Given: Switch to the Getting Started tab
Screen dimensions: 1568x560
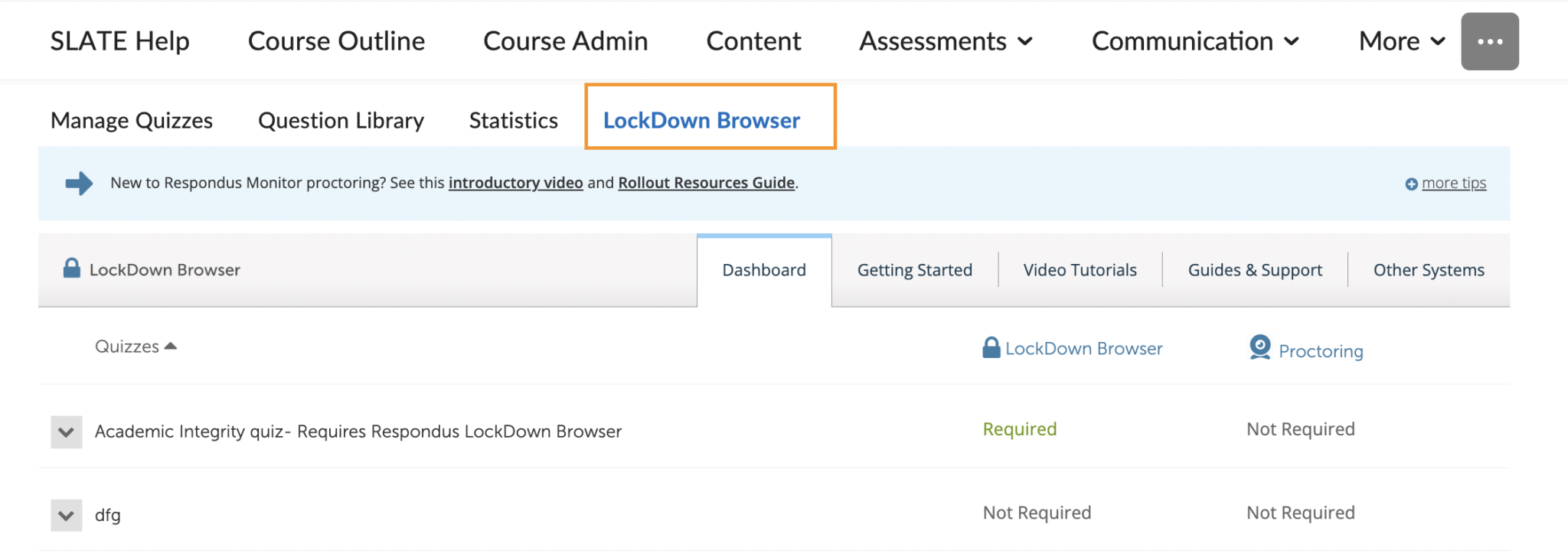Looking at the screenshot, I should 914,270.
